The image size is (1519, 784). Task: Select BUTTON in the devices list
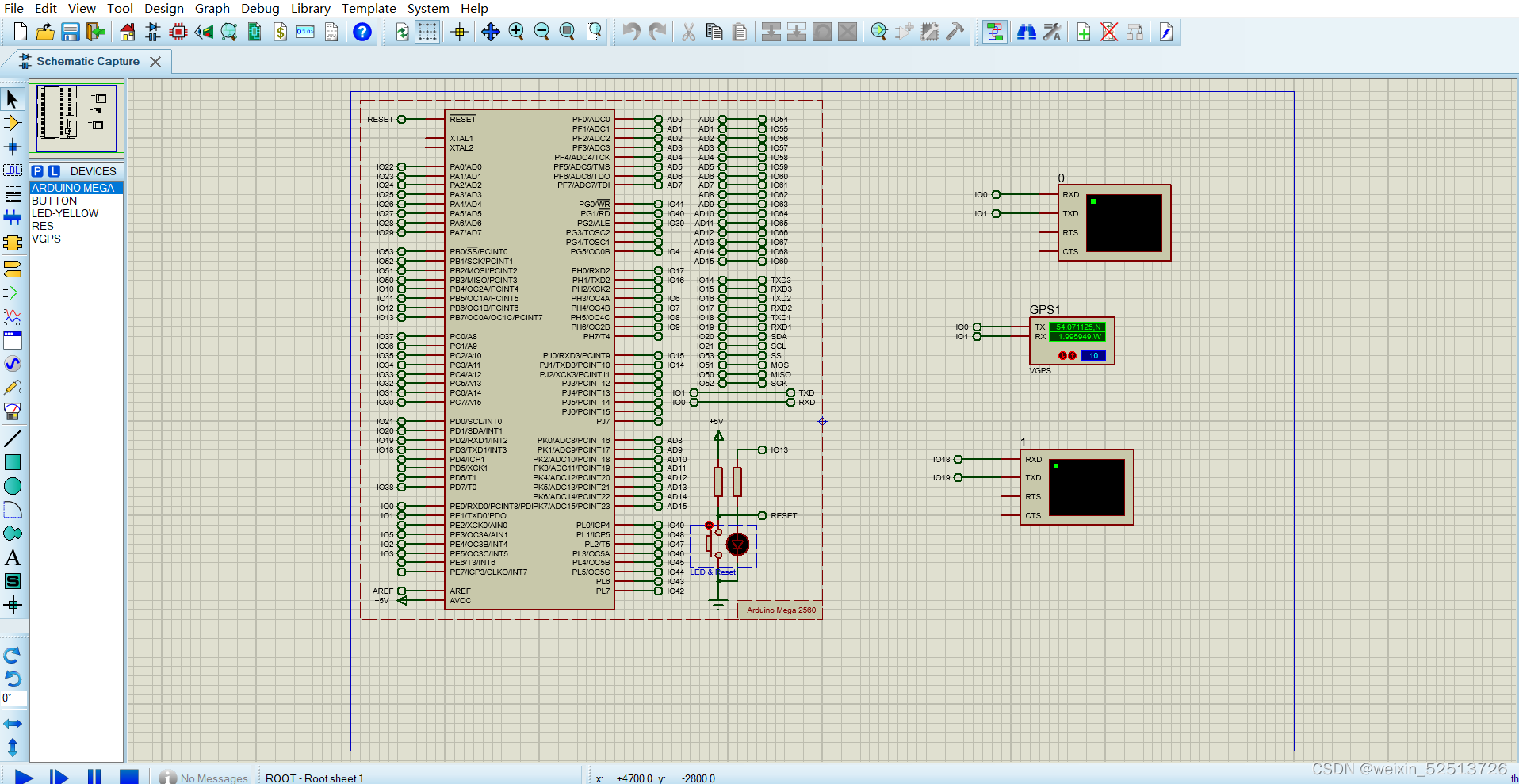77,201
